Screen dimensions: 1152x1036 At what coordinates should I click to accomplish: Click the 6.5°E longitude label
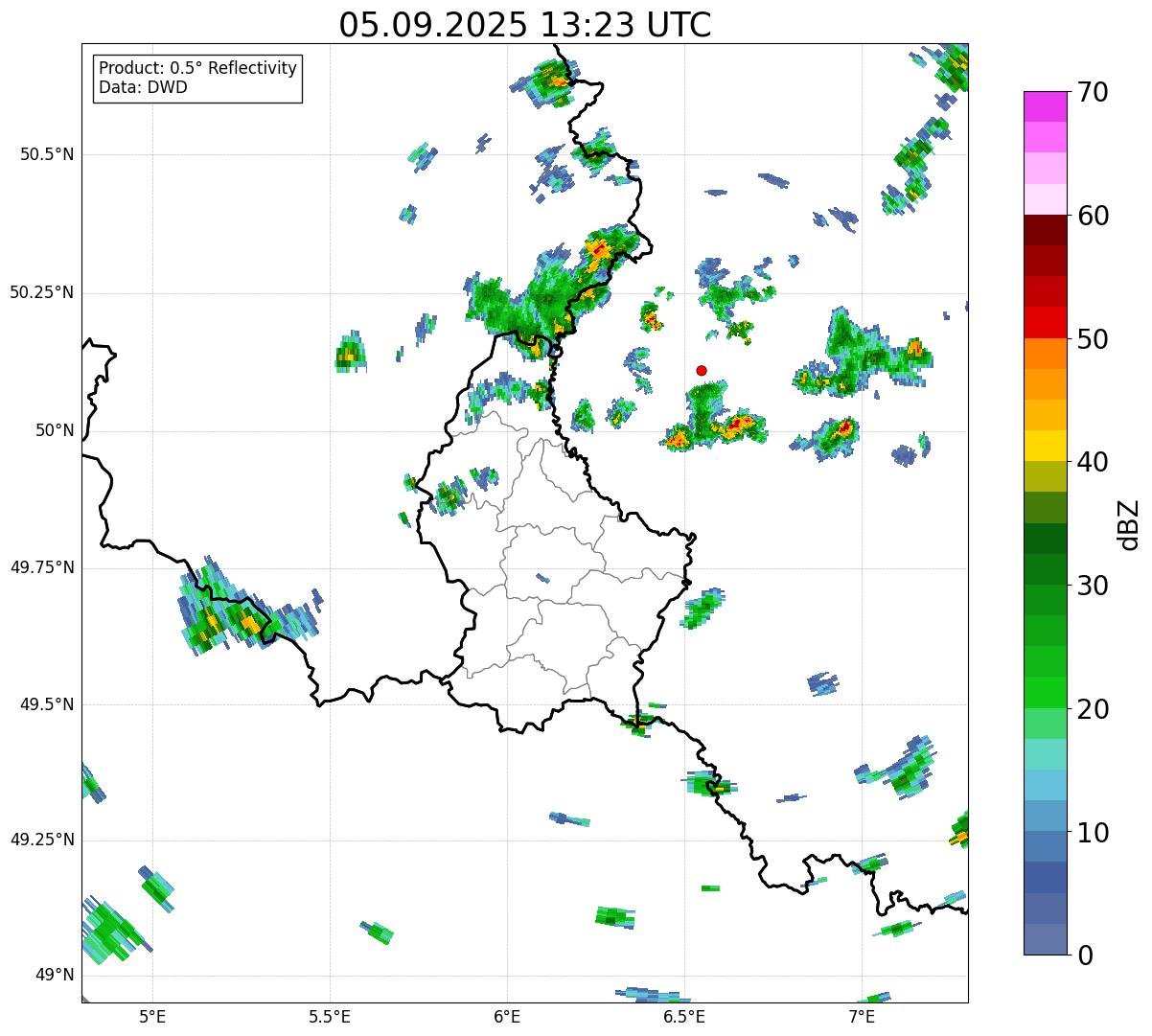point(684,1016)
